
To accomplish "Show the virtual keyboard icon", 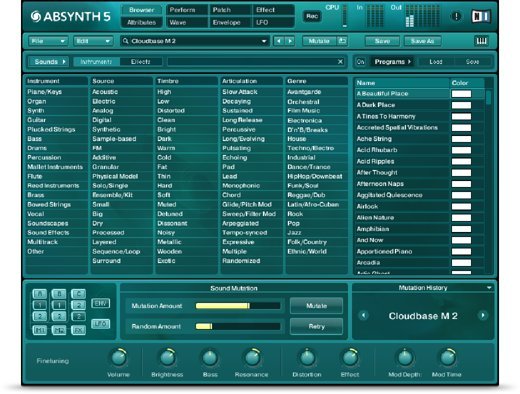I will coord(481,41).
